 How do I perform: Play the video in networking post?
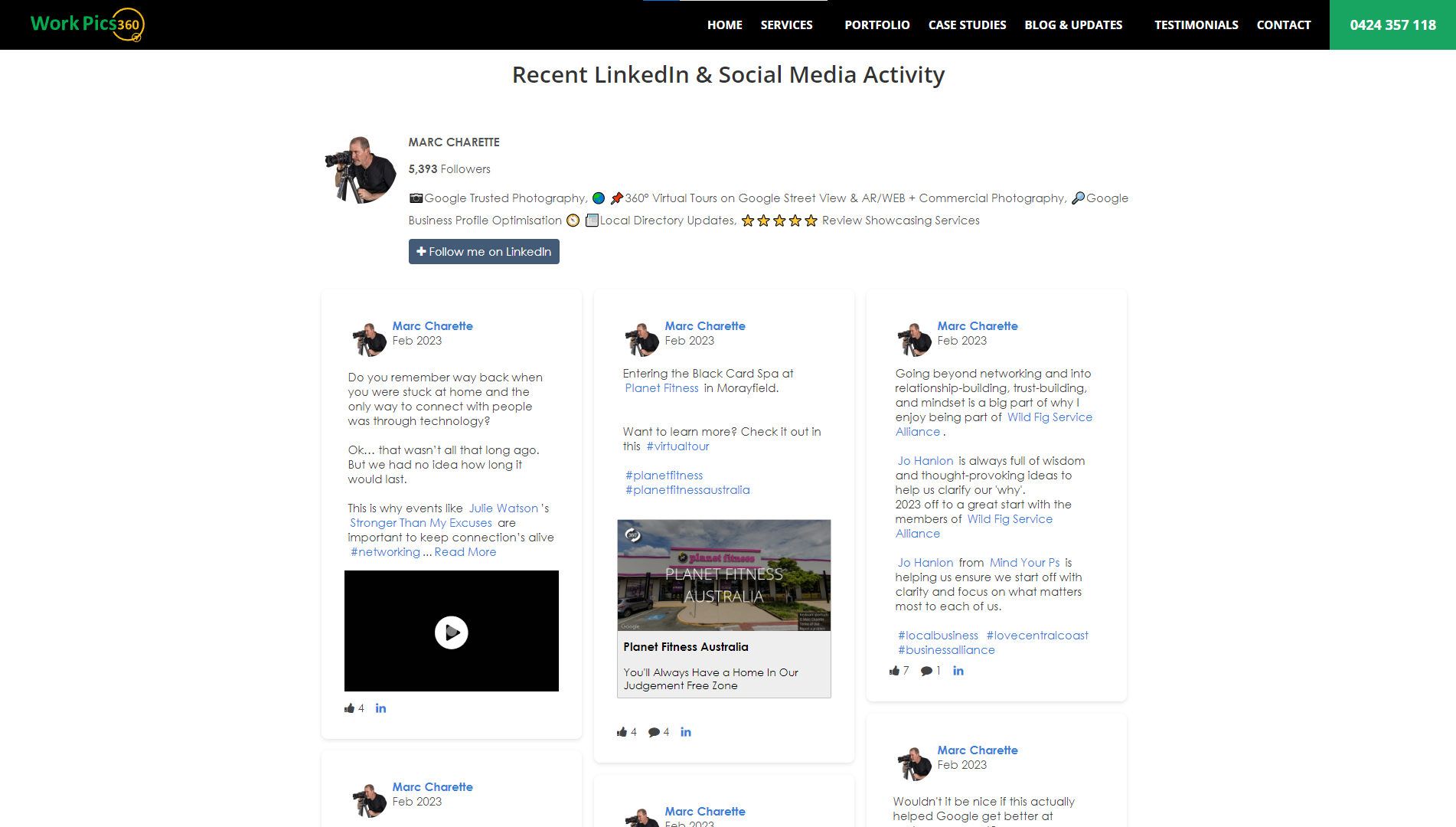[452, 633]
